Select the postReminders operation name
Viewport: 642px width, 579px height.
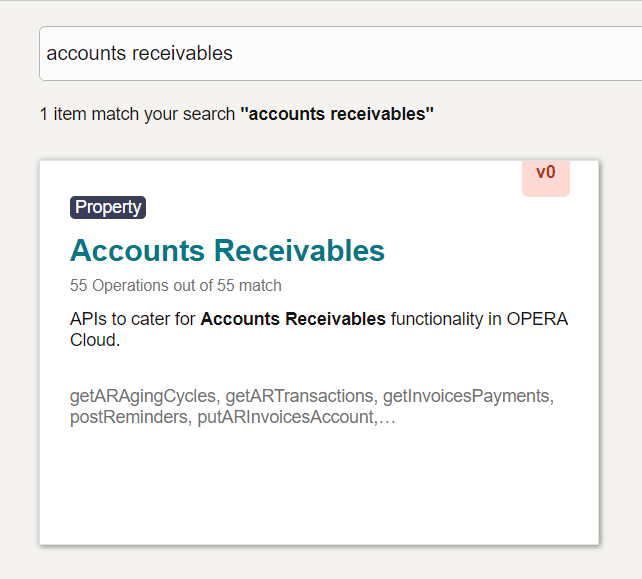coord(126,417)
